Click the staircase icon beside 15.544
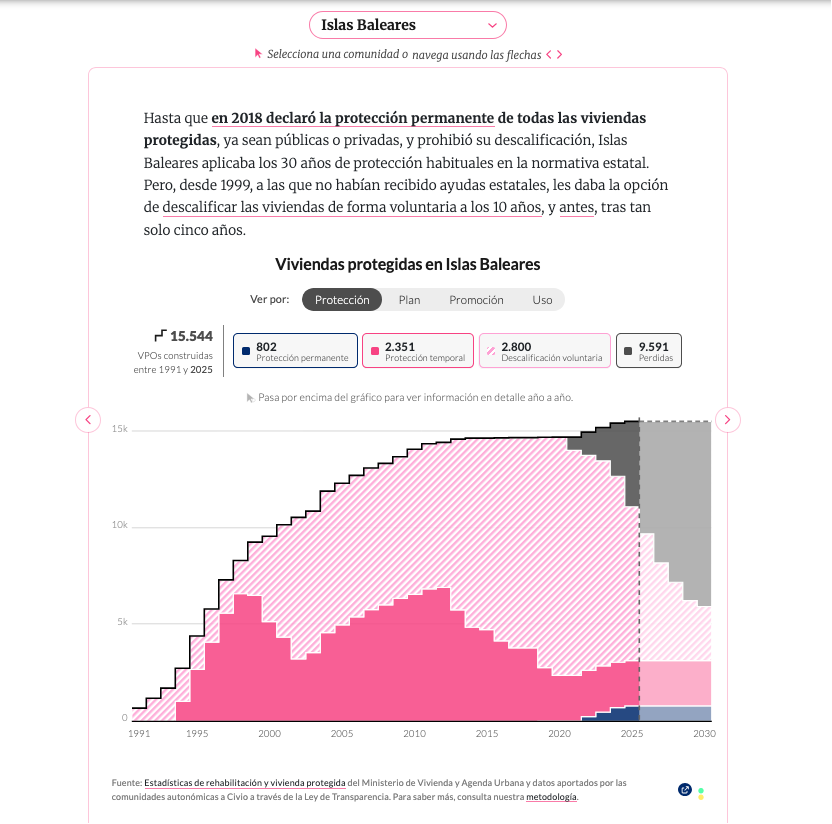This screenshot has height=824, width=832. pyautogui.click(x=160, y=335)
